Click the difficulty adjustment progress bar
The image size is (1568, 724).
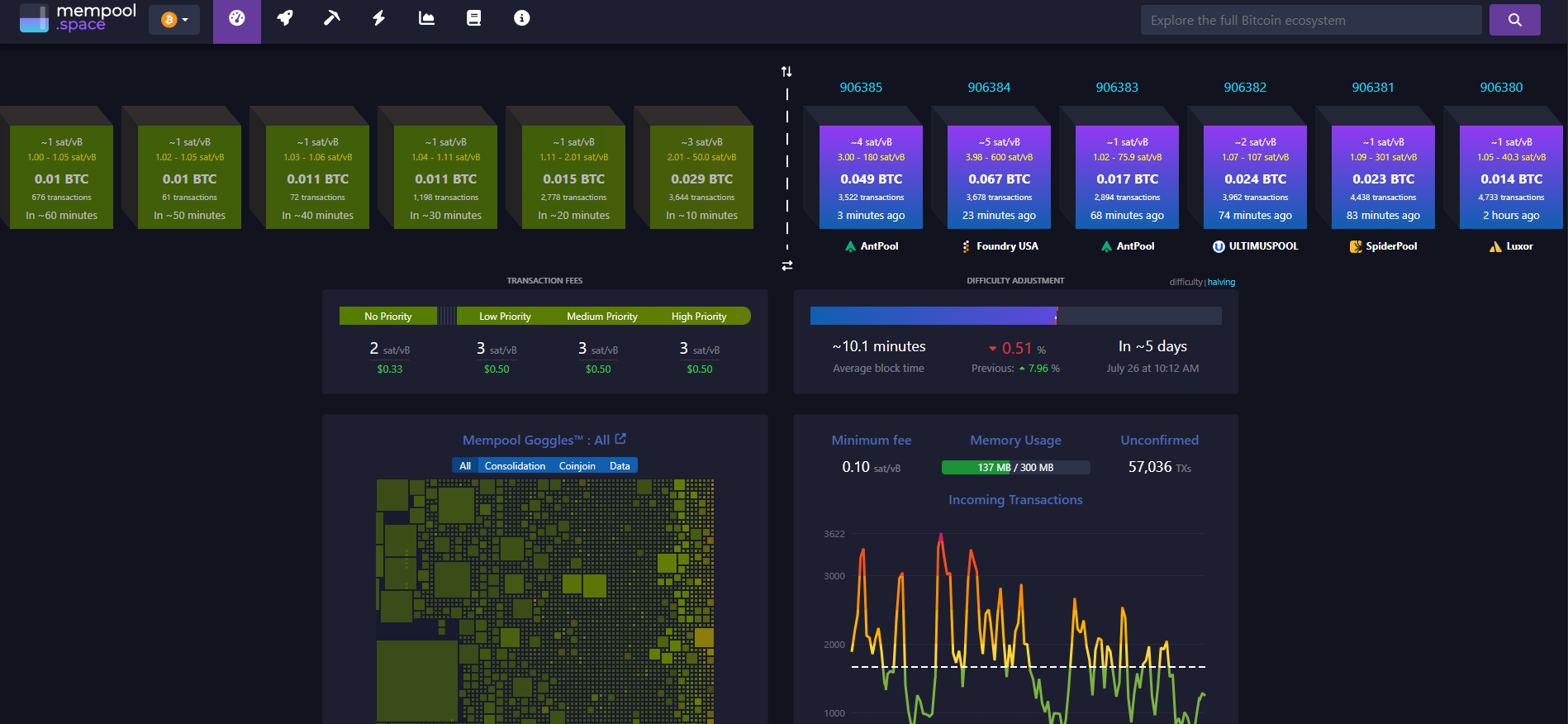tap(1015, 316)
